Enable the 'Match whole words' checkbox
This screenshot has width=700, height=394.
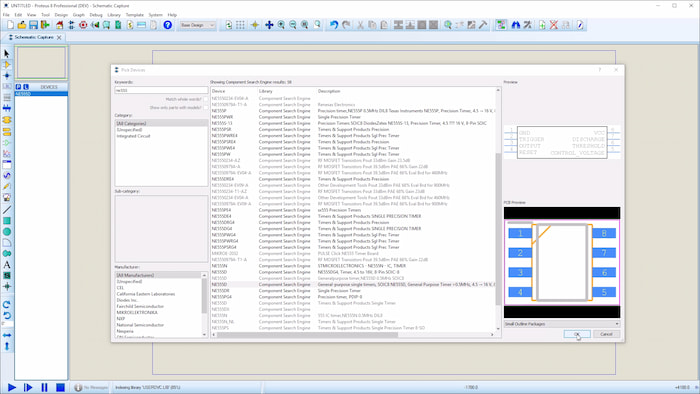pos(205,100)
